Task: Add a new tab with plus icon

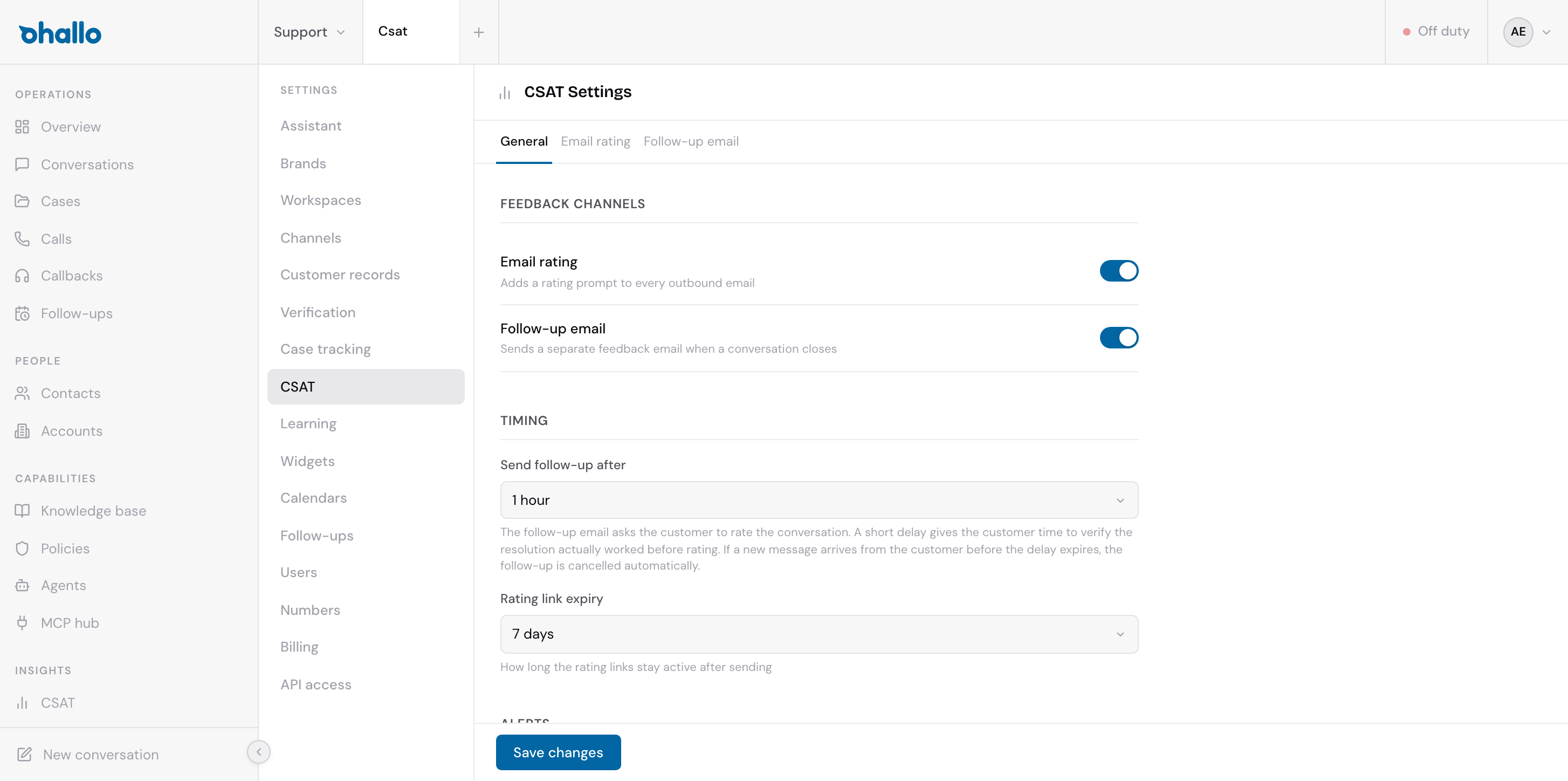Action: click(479, 32)
